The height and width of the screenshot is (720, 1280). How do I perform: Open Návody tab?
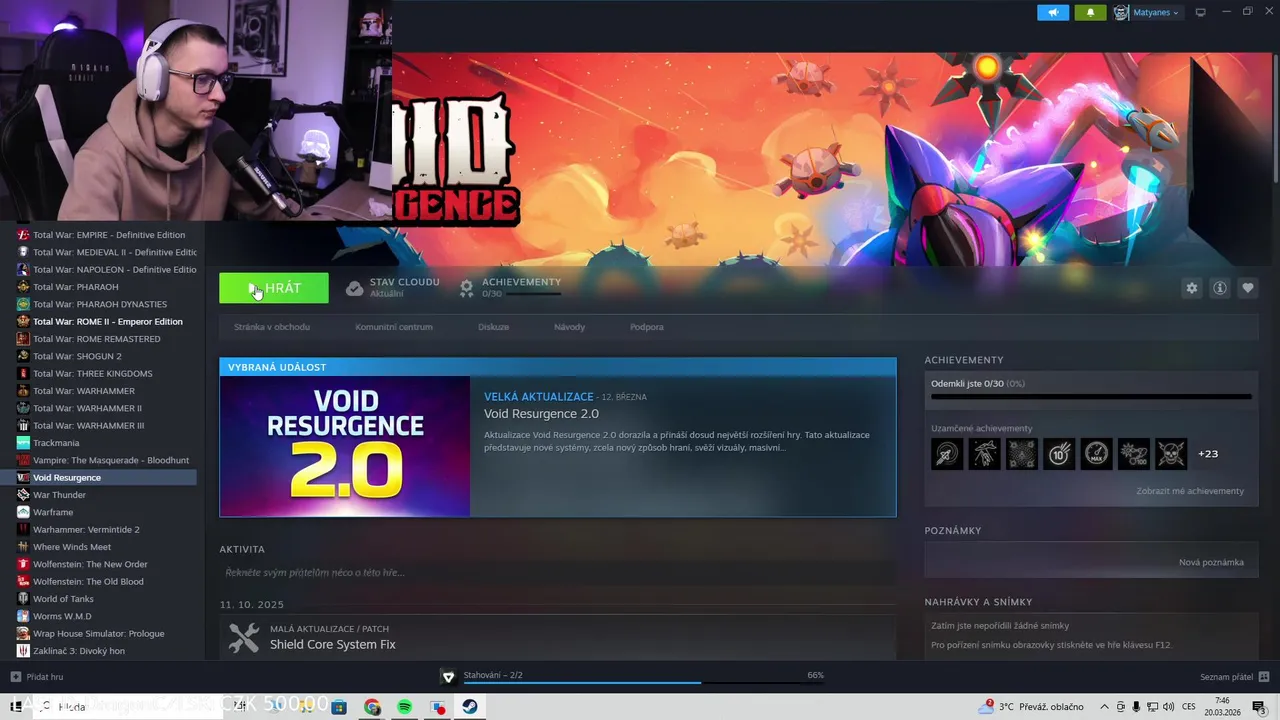tap(569, 327)
